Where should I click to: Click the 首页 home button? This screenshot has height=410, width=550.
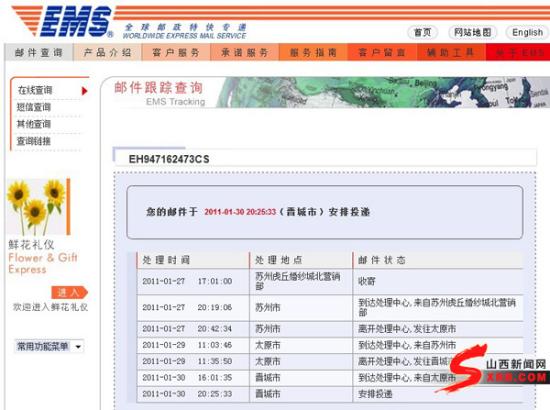(423, 33)
